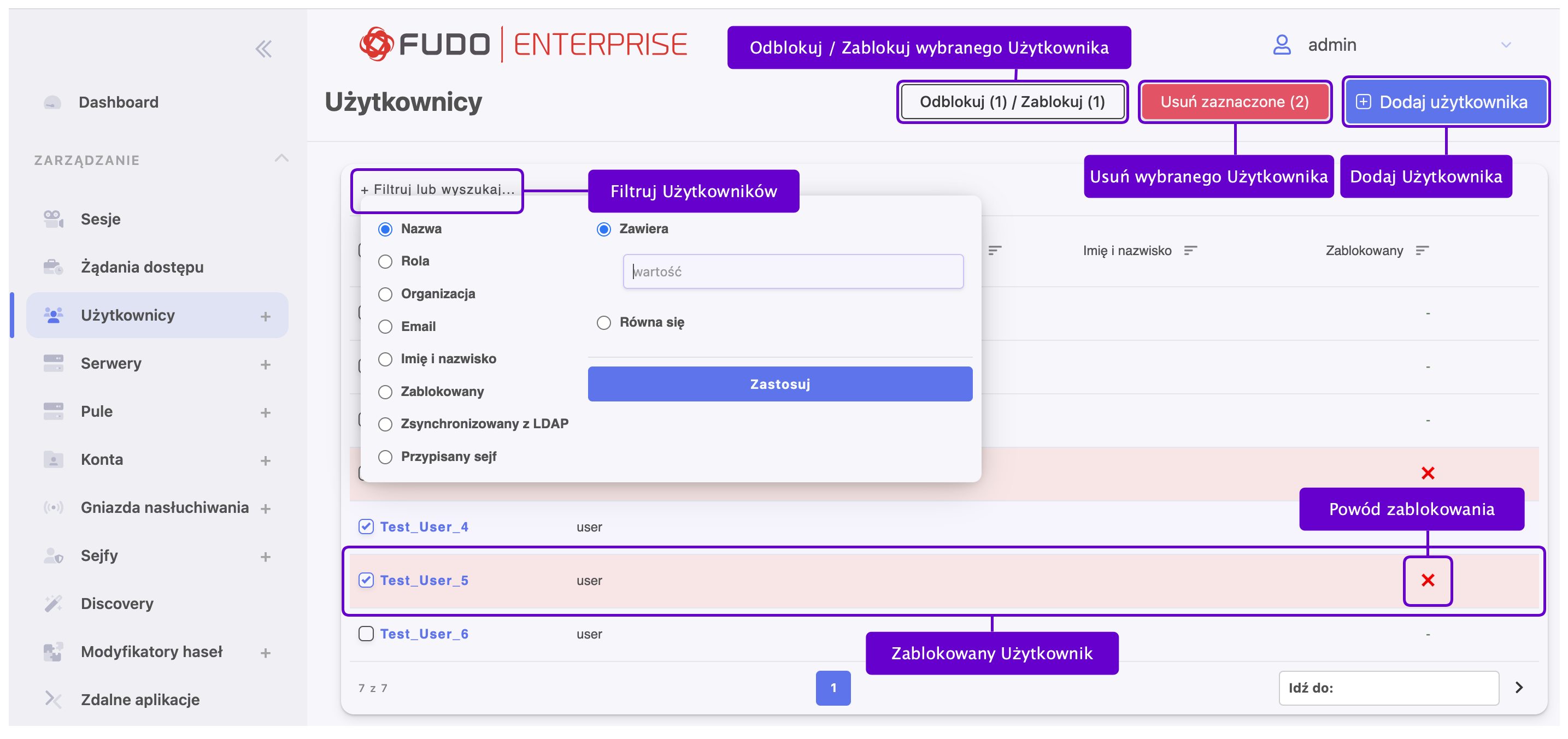
Task: Click red X on Test_User_5 row
Action: (x=1428, y=580)
